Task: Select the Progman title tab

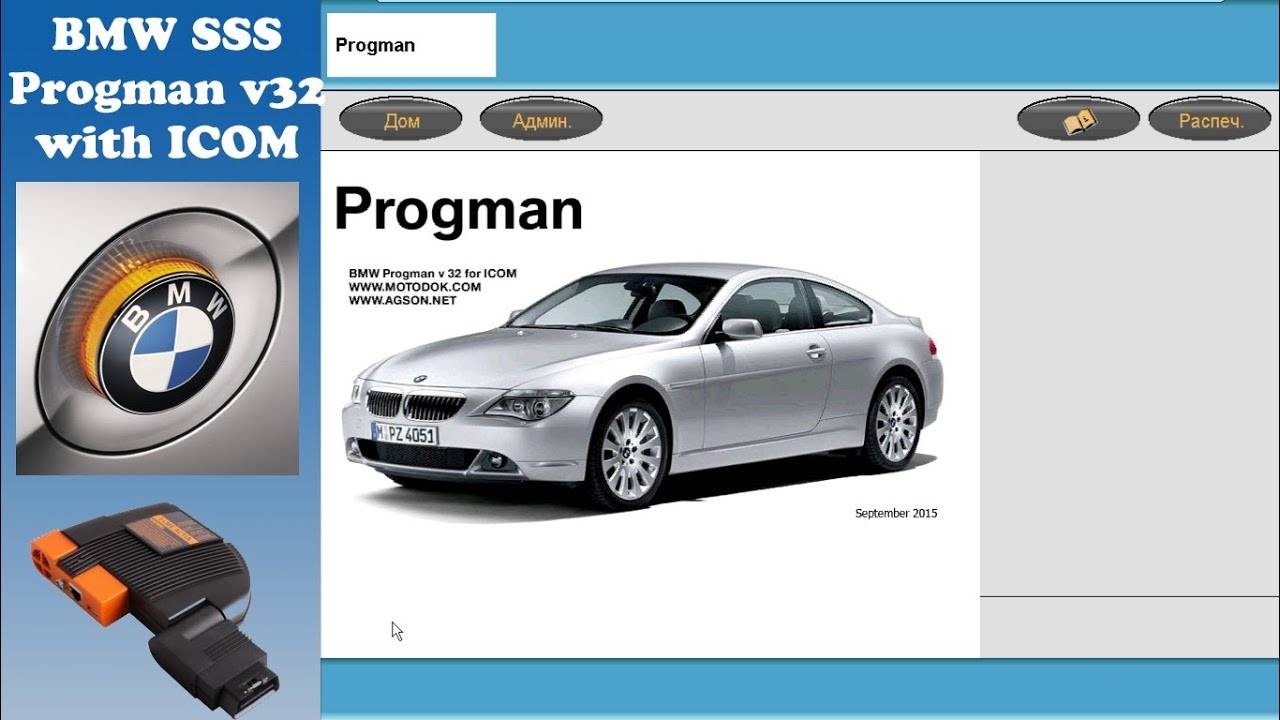Action: click(411, 45)
